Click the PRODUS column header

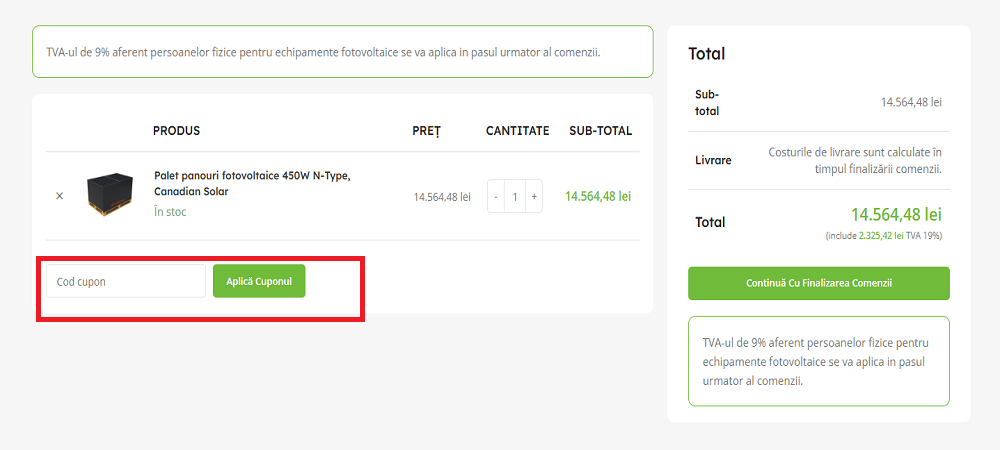coord(176,131)
